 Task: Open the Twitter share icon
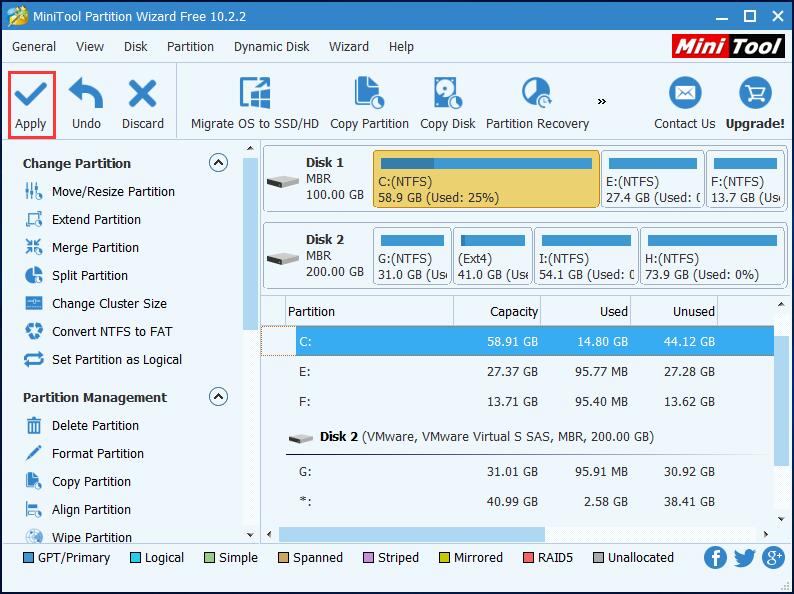pyautogui.click(x=744, y=558)
